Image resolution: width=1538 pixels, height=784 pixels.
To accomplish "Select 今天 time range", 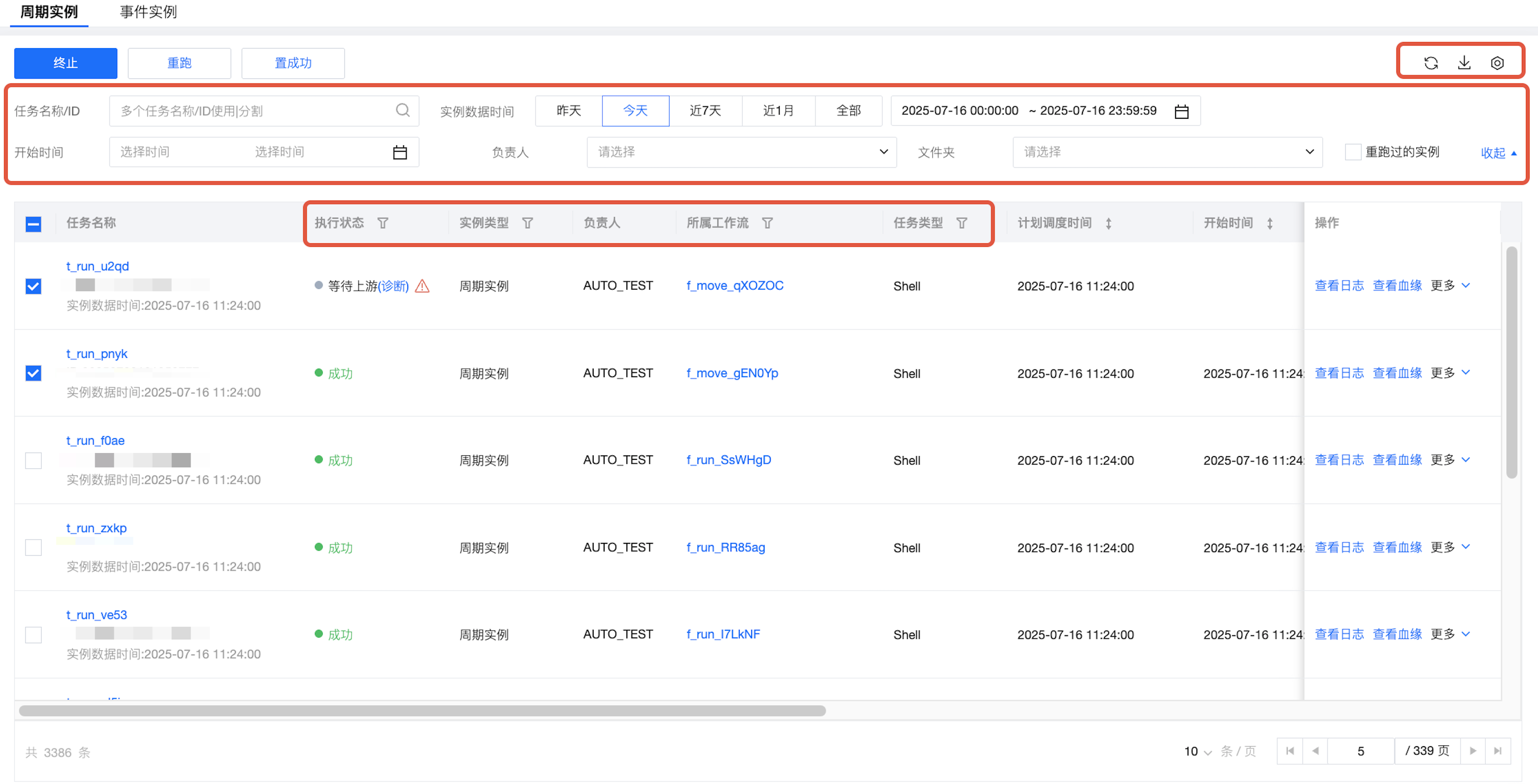I will 635,111.
